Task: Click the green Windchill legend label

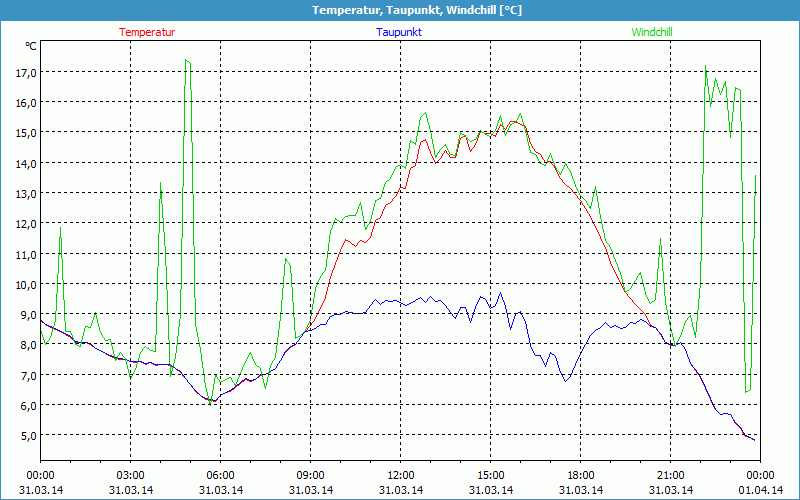Action: pos(652,32)
